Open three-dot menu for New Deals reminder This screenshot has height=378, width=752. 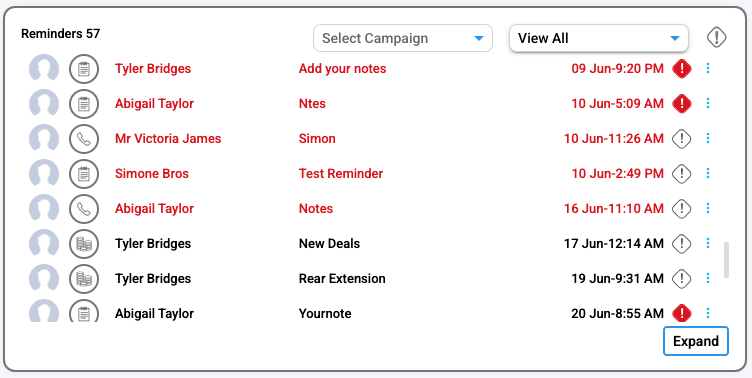[708, 244]
